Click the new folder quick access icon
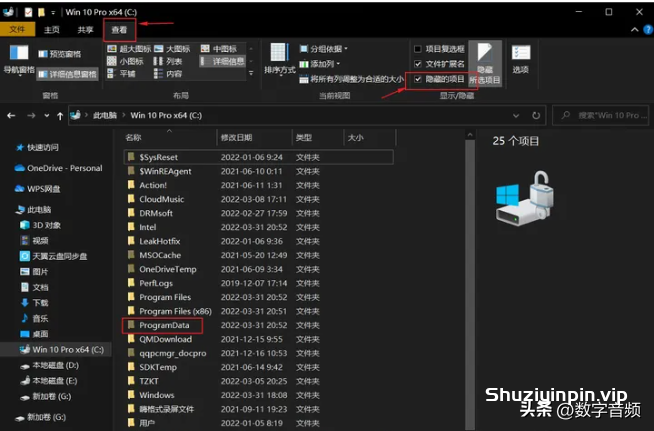Image resolution: width=654 pixels, height=431 pixels. (x=41, y=12)
